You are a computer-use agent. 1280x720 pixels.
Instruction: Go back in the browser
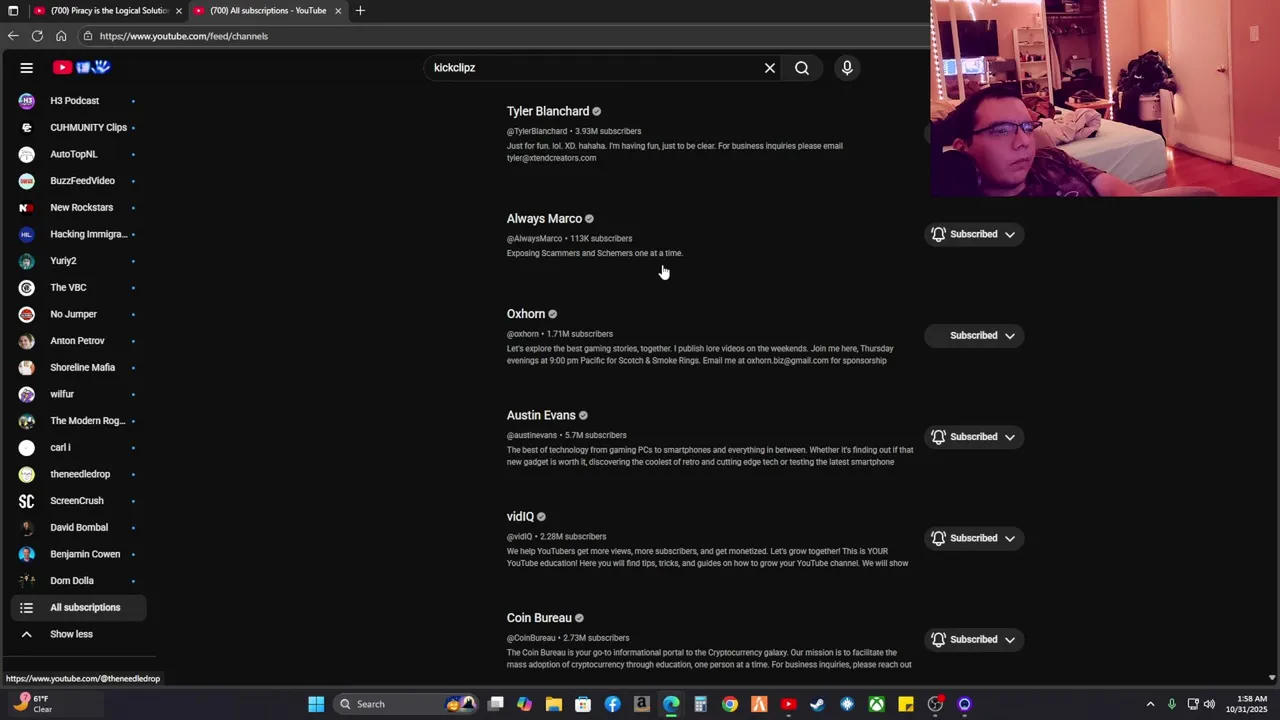(13, 36)
